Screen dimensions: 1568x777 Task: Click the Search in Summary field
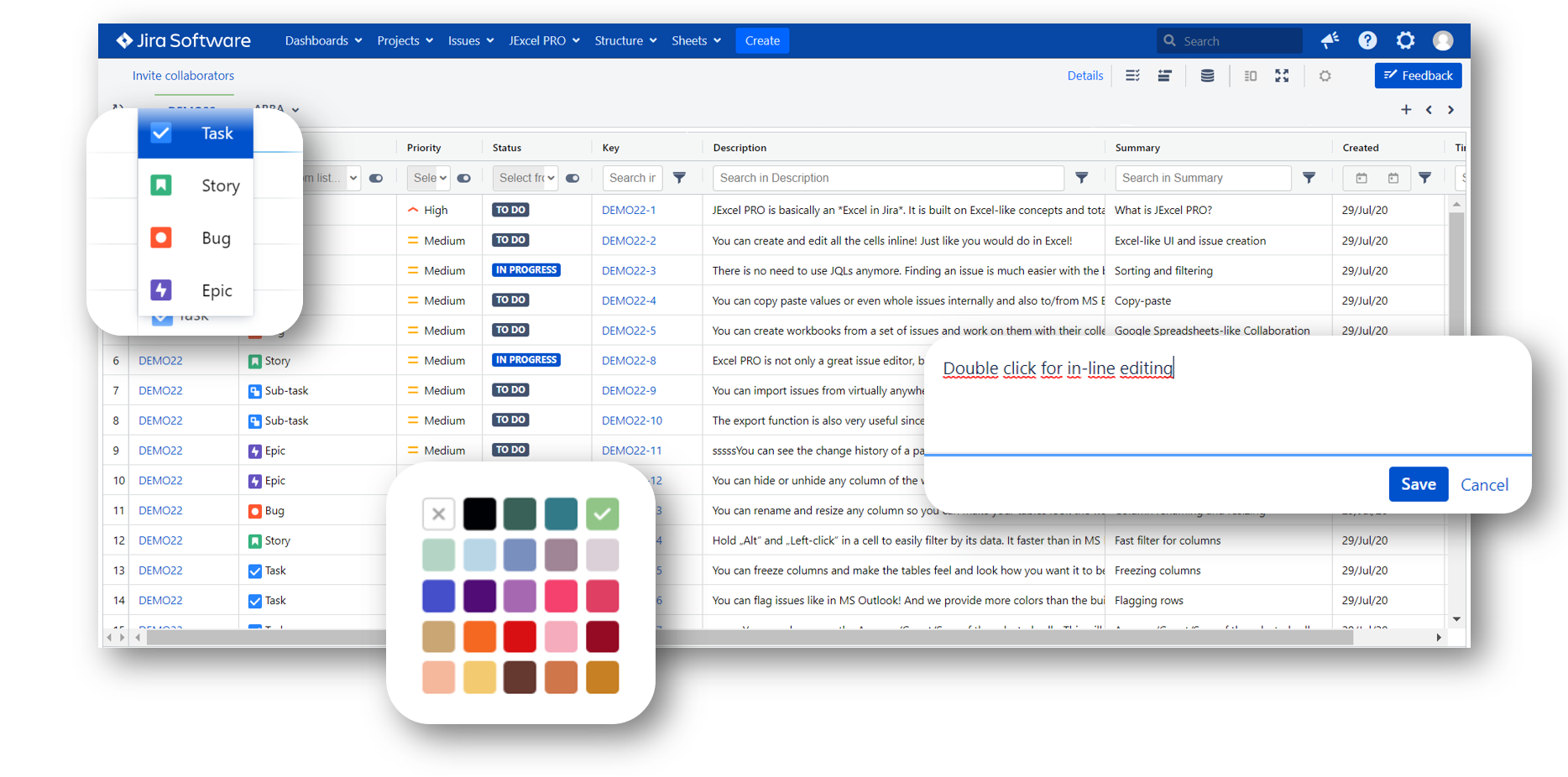[1203, 178]
